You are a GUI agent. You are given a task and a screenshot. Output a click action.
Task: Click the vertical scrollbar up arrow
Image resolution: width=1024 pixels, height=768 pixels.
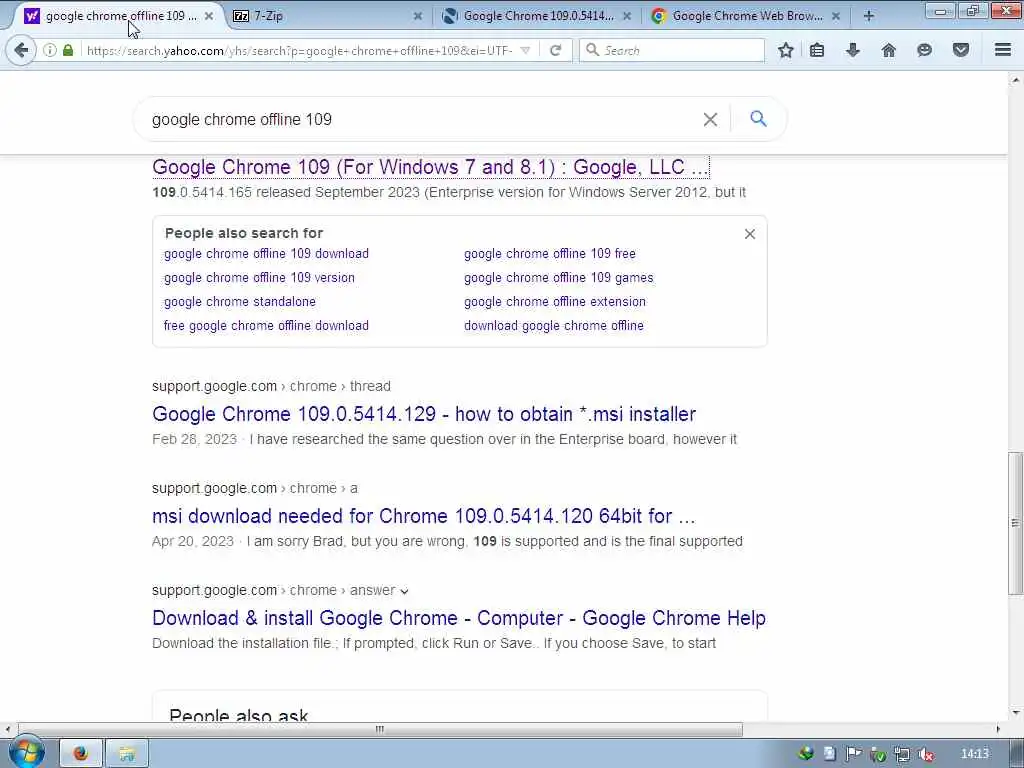pos(1015,80)
